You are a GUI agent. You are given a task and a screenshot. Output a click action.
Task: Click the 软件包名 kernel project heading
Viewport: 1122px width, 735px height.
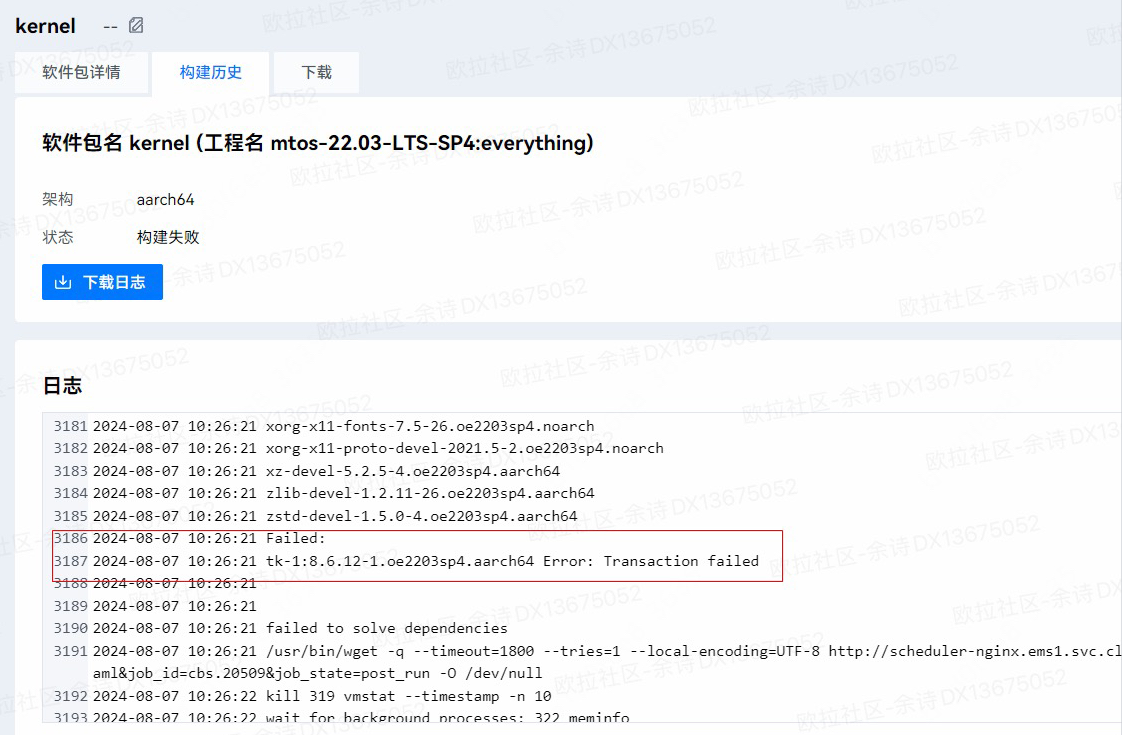point(318,143)
